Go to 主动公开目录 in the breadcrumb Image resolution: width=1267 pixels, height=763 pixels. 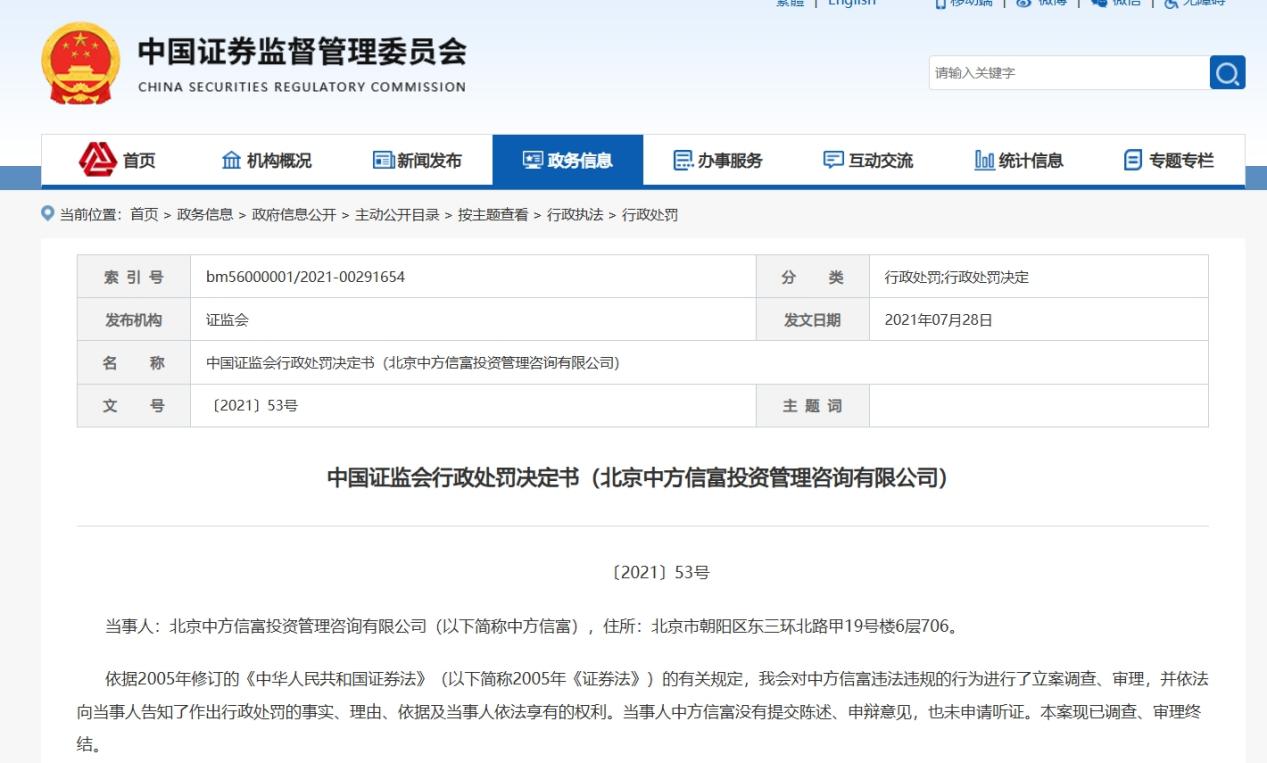click(x=397, y=215)
